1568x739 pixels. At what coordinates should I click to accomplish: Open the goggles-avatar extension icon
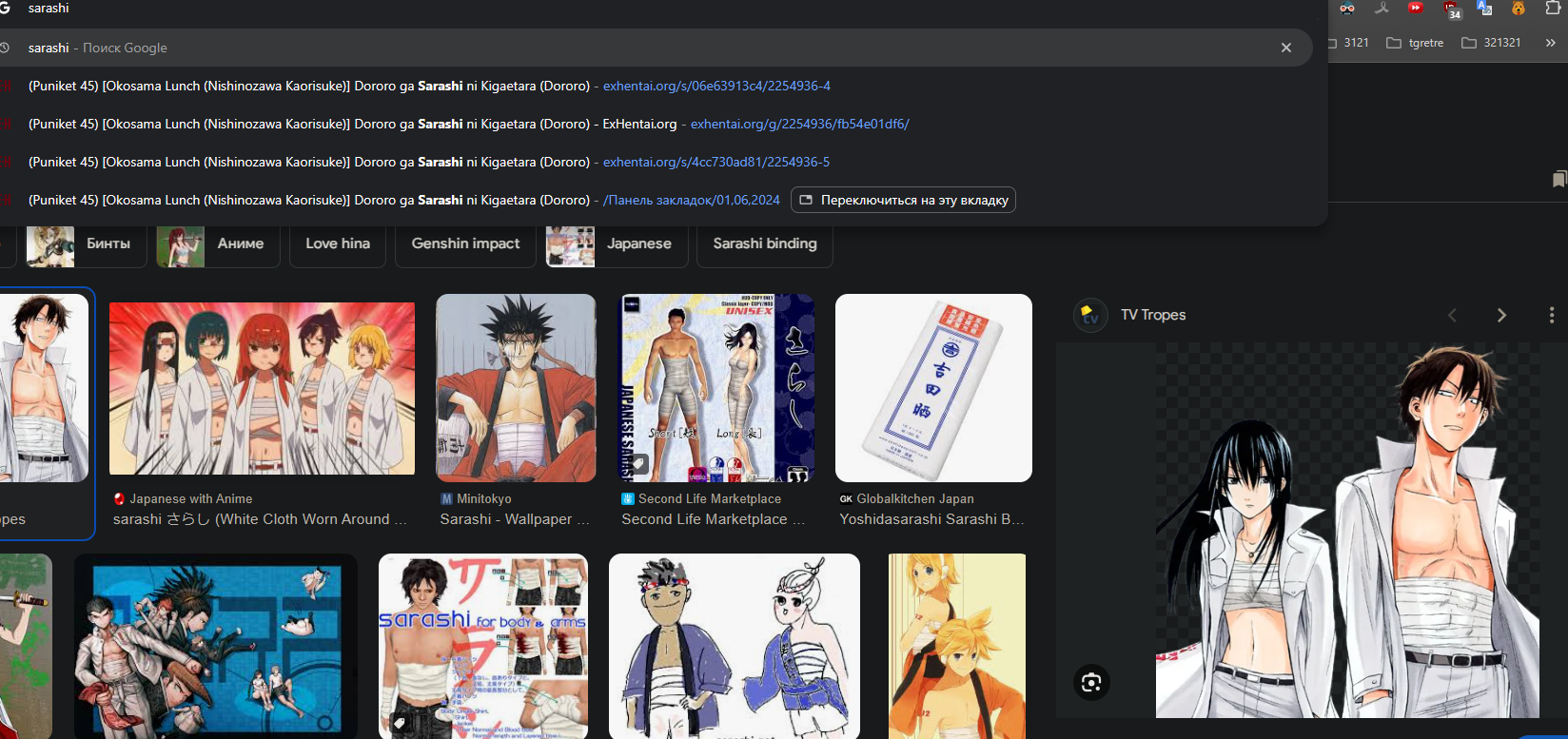pos(1347,9)
